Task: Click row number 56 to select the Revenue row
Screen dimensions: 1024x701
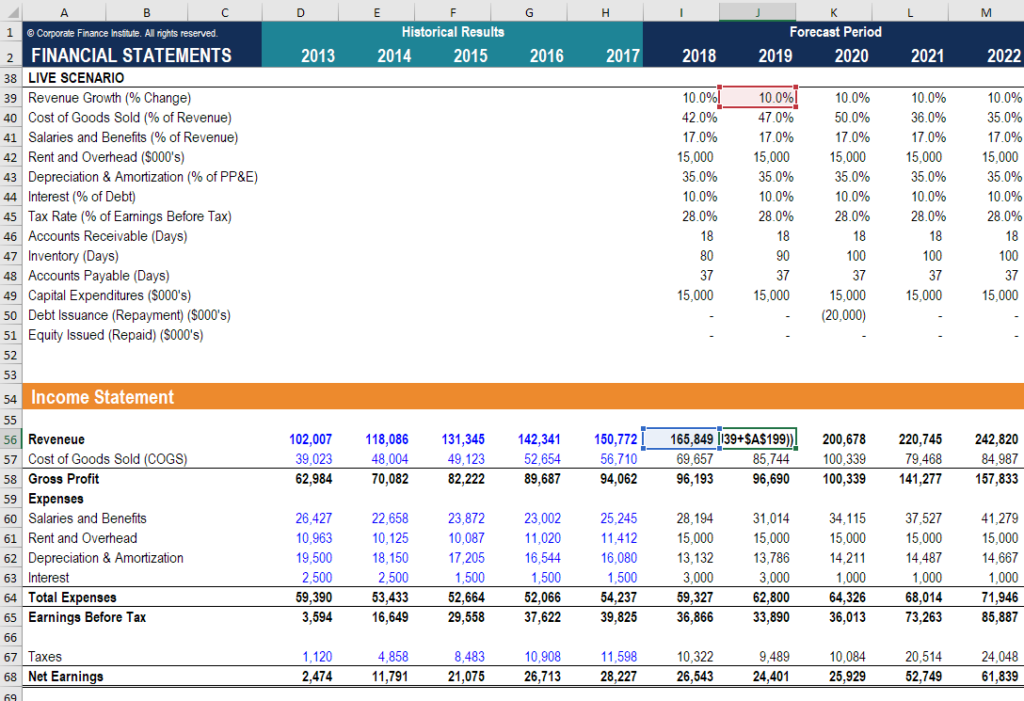Action: pos(10,439)
